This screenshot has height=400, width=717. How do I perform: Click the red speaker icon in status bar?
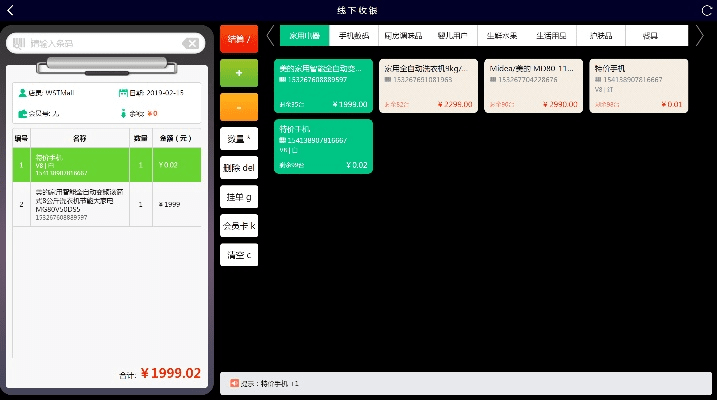234,383
